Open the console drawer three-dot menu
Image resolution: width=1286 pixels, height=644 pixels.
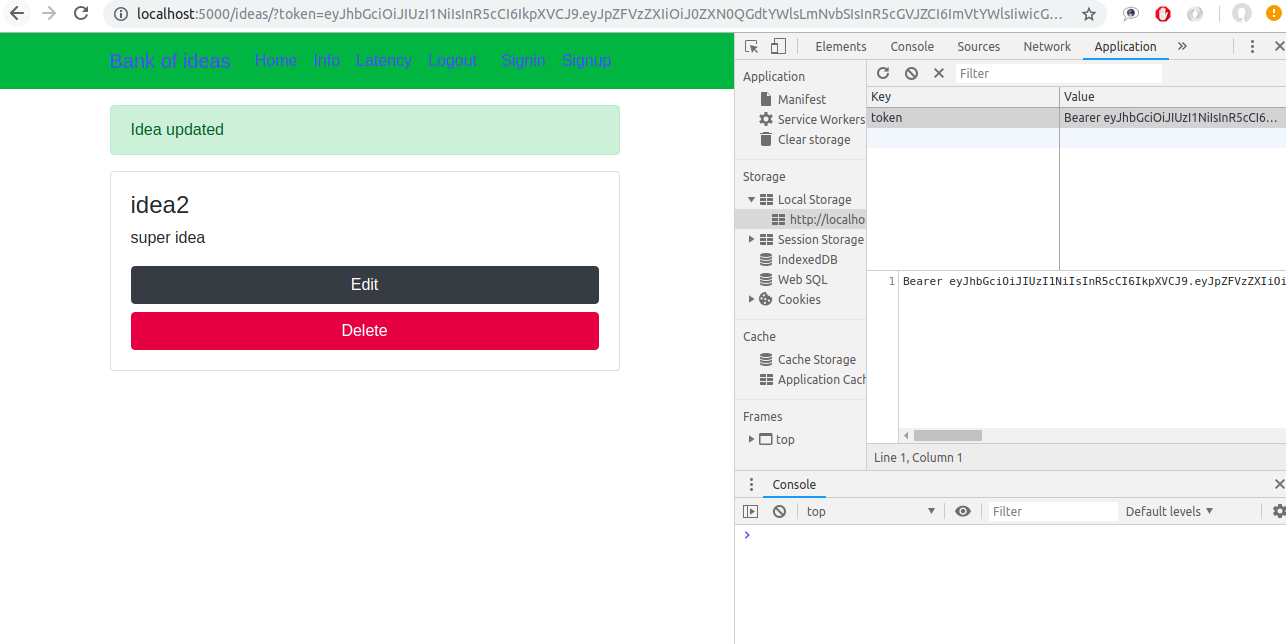[x=752, y=484]
